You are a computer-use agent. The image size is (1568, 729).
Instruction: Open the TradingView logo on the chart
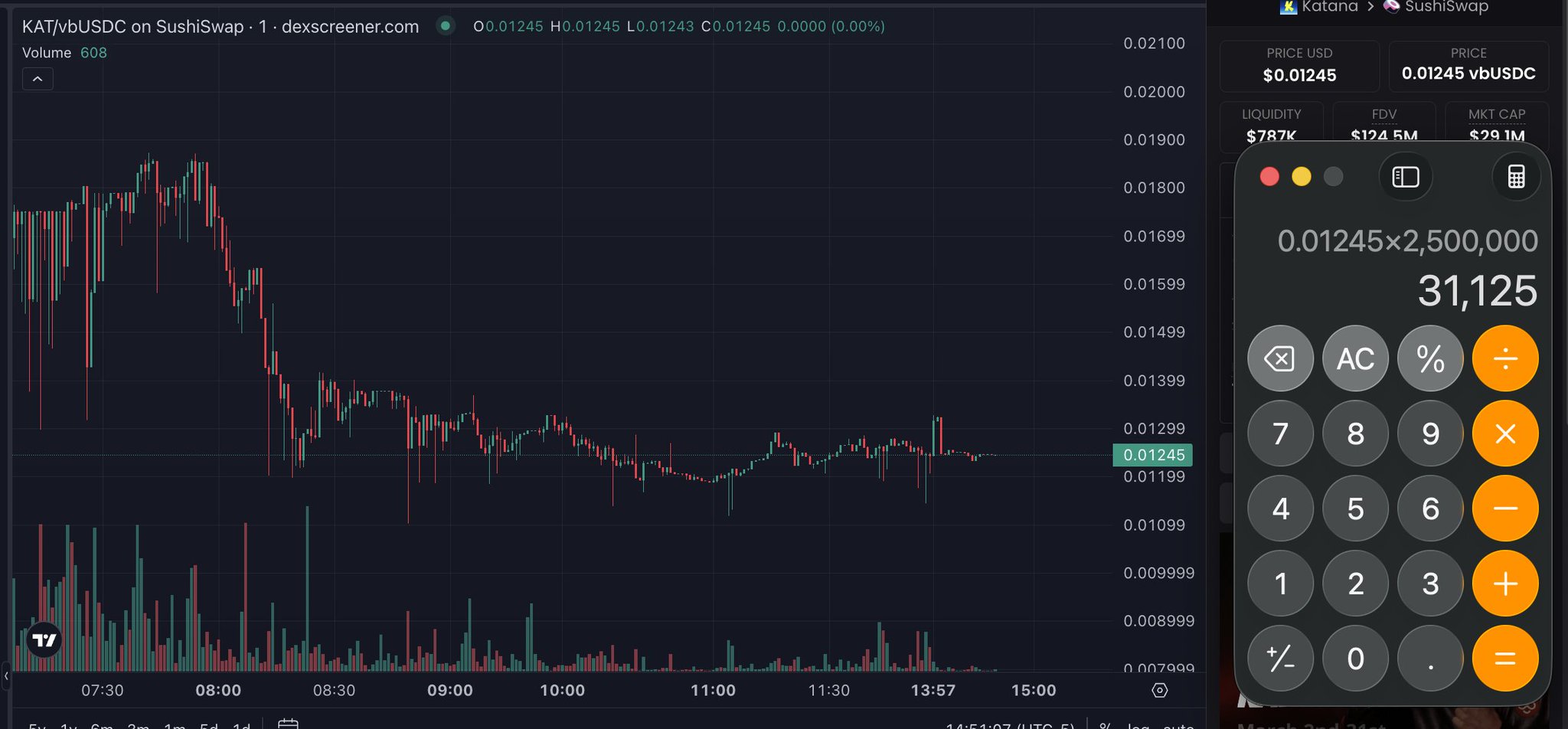coord(44,640)
